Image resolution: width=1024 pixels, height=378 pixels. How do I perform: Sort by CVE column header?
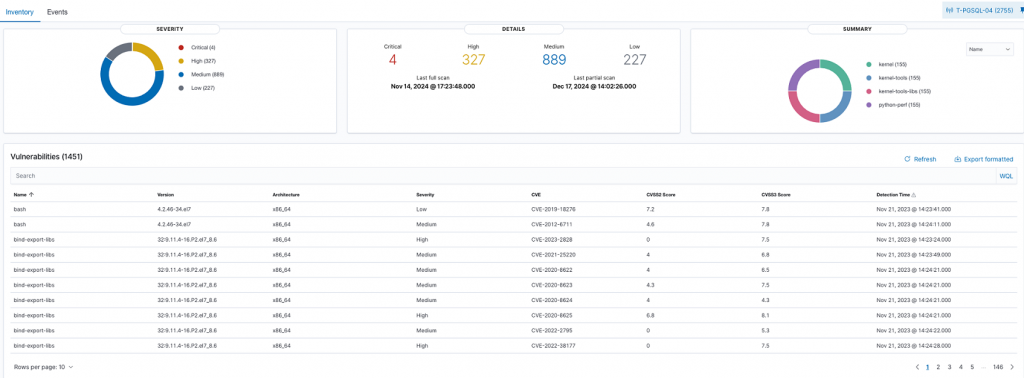point(536,195)
